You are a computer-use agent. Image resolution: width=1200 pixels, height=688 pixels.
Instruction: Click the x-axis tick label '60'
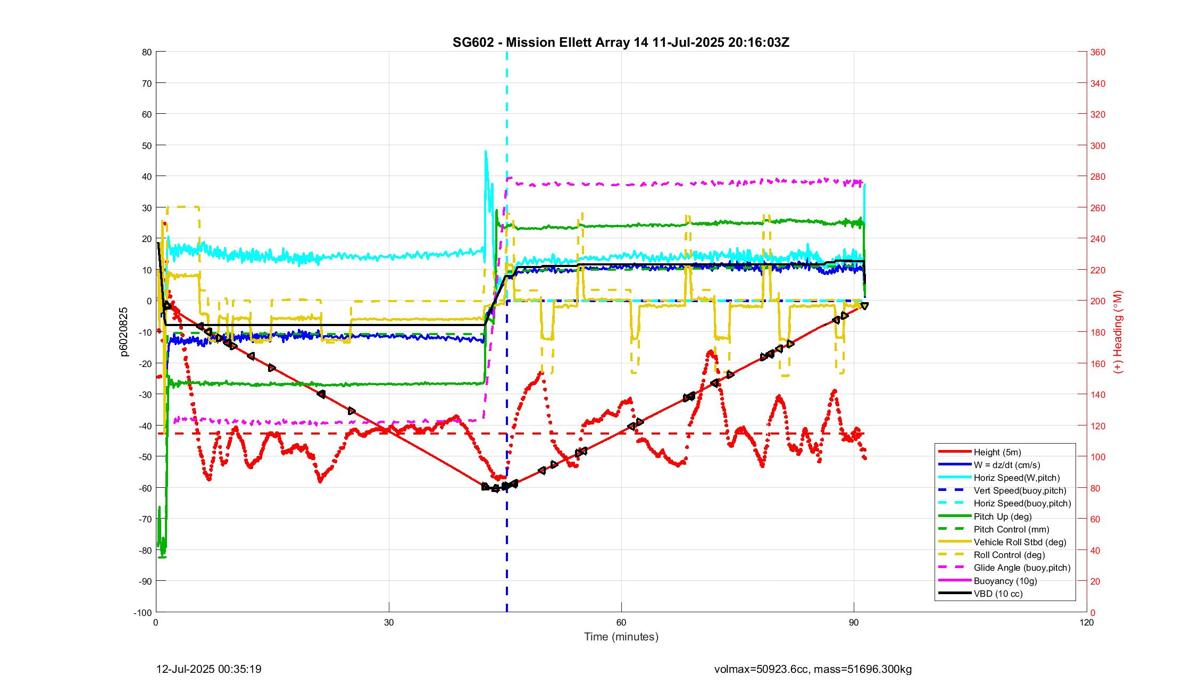click(621, 622)
